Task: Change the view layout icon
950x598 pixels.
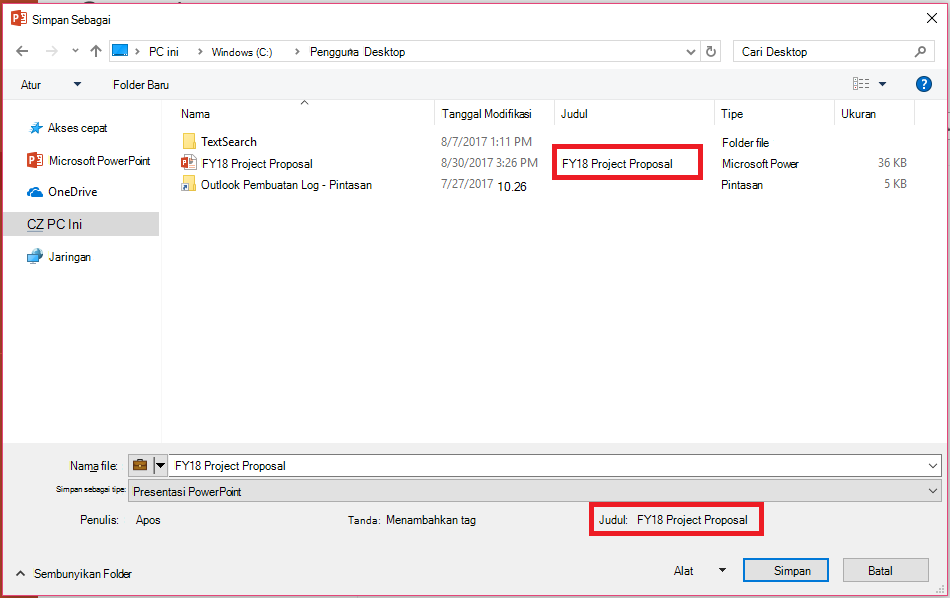Action: [x=860, y=84]
